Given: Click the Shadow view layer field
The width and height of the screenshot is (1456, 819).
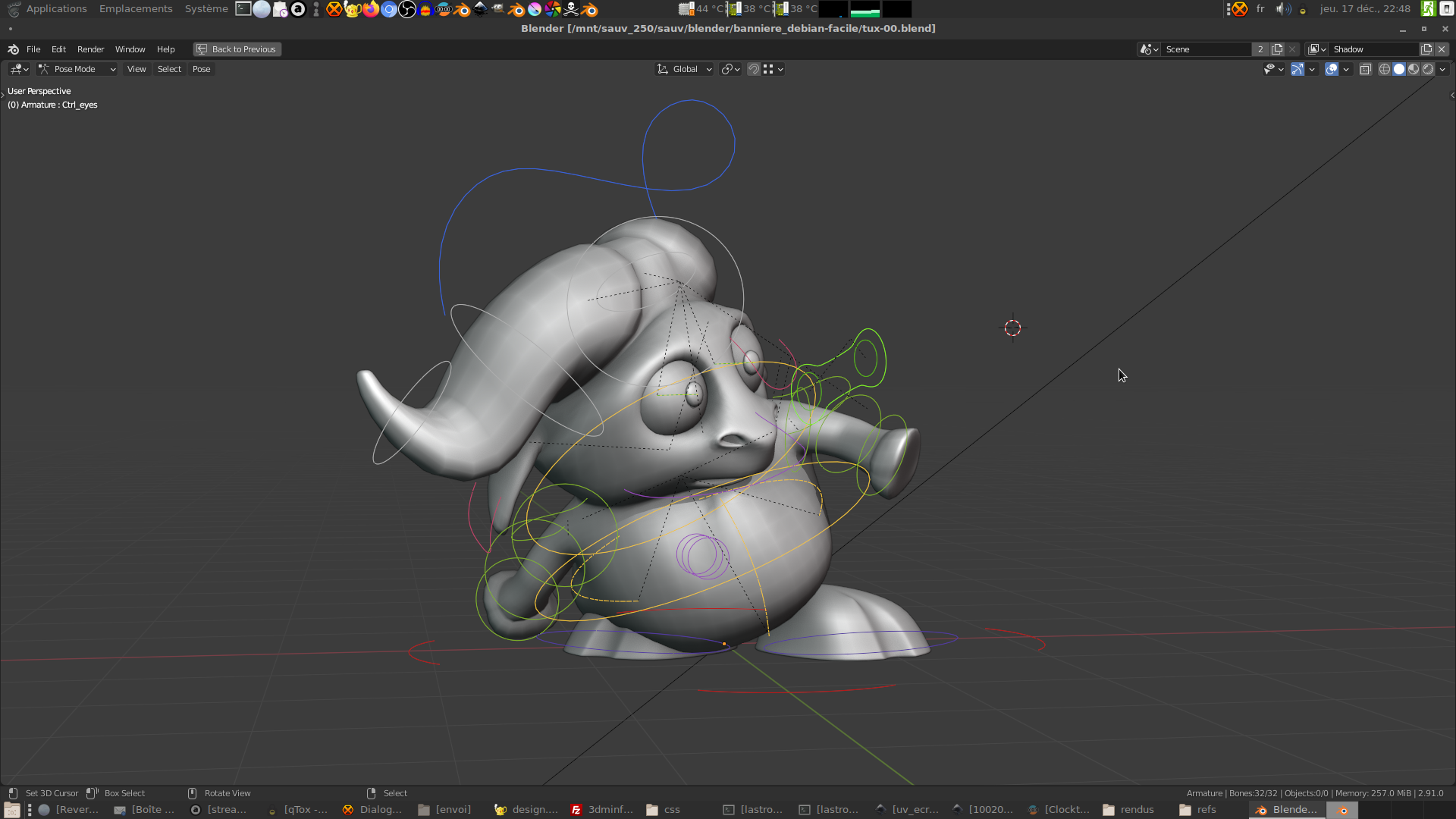Looking at the screenshot, I should (1374, 49).
